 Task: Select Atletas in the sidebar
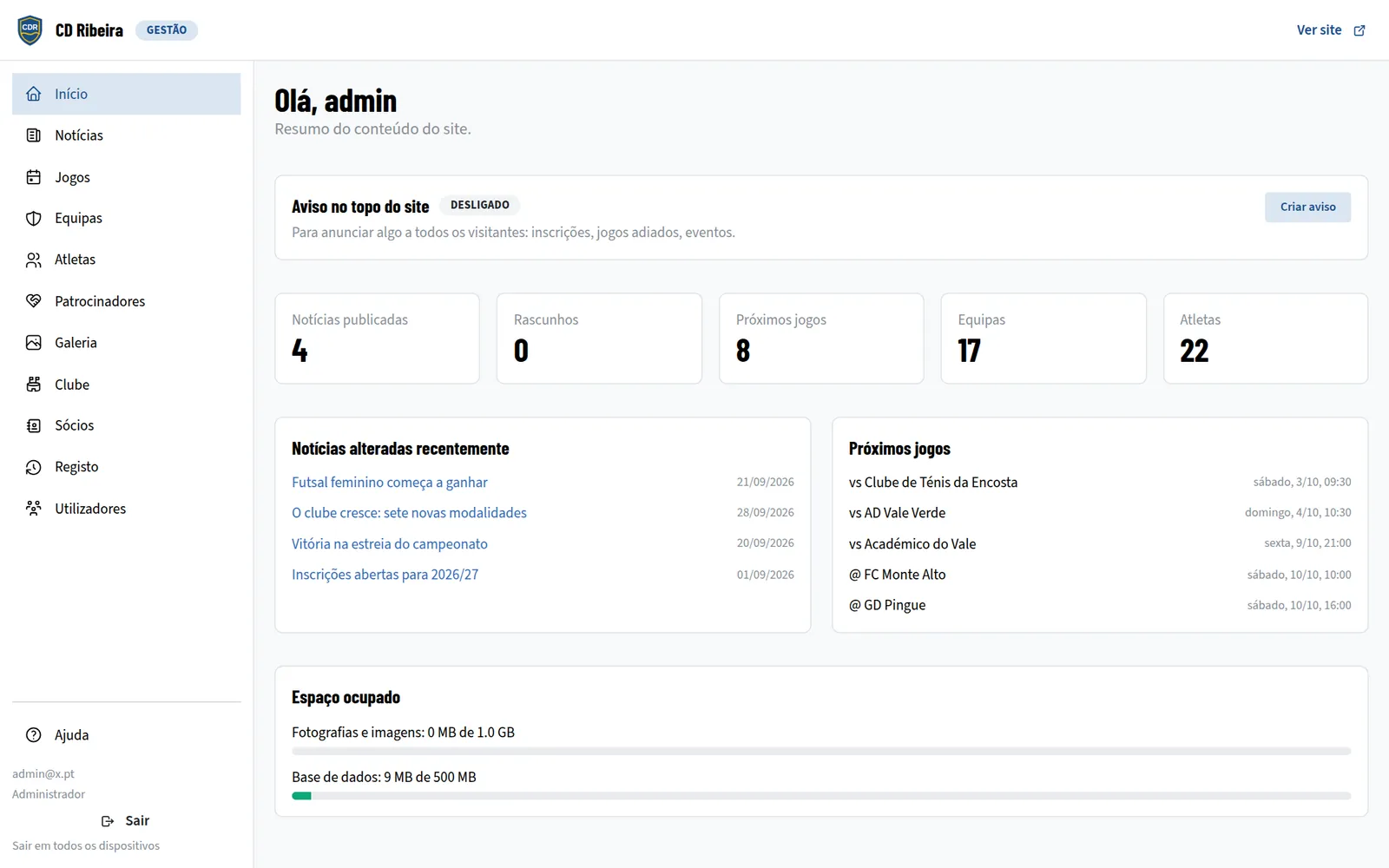[x=126, y=260]
